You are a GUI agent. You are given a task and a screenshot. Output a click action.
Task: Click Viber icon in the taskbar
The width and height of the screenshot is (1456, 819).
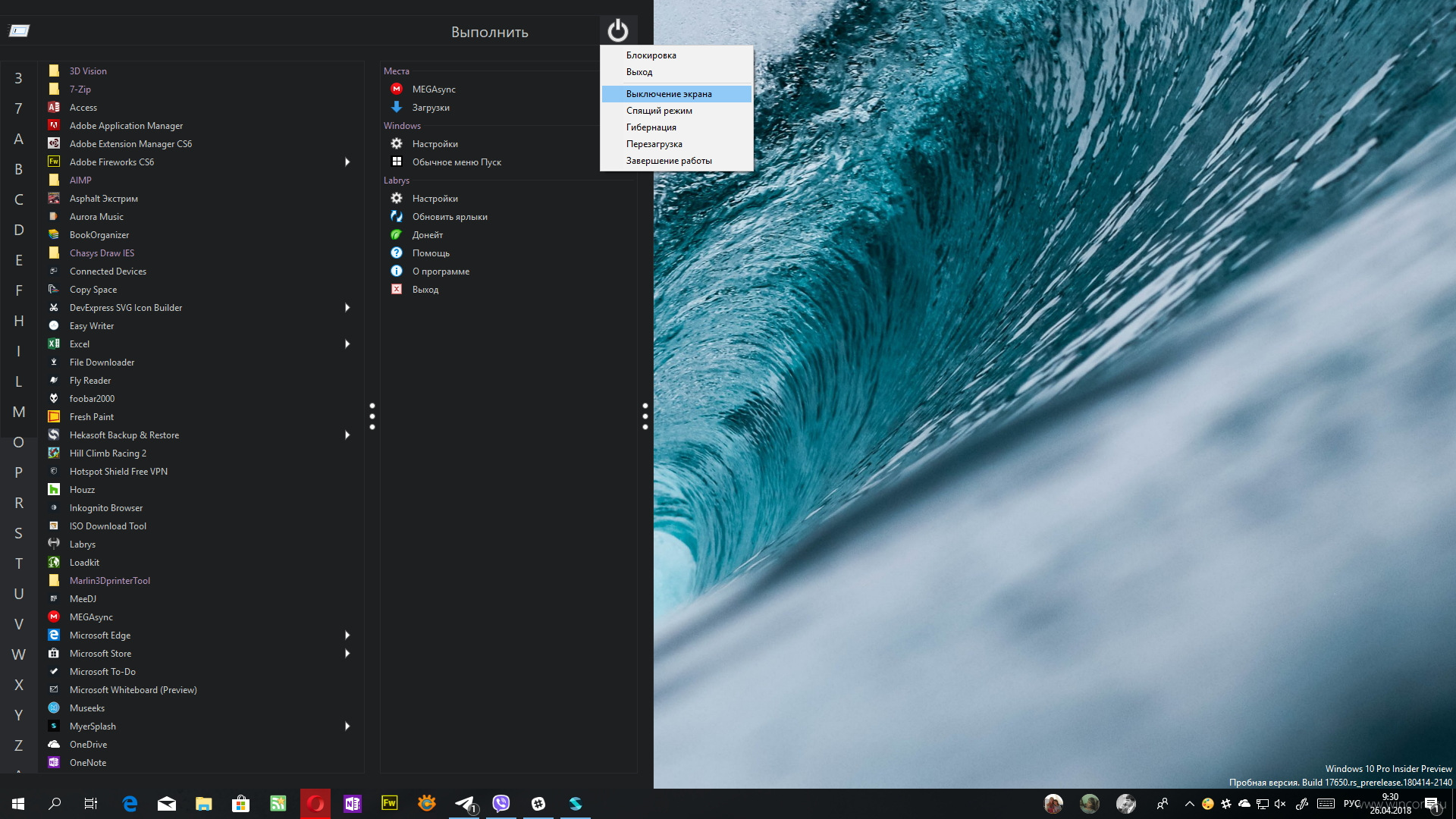[501, 804]
